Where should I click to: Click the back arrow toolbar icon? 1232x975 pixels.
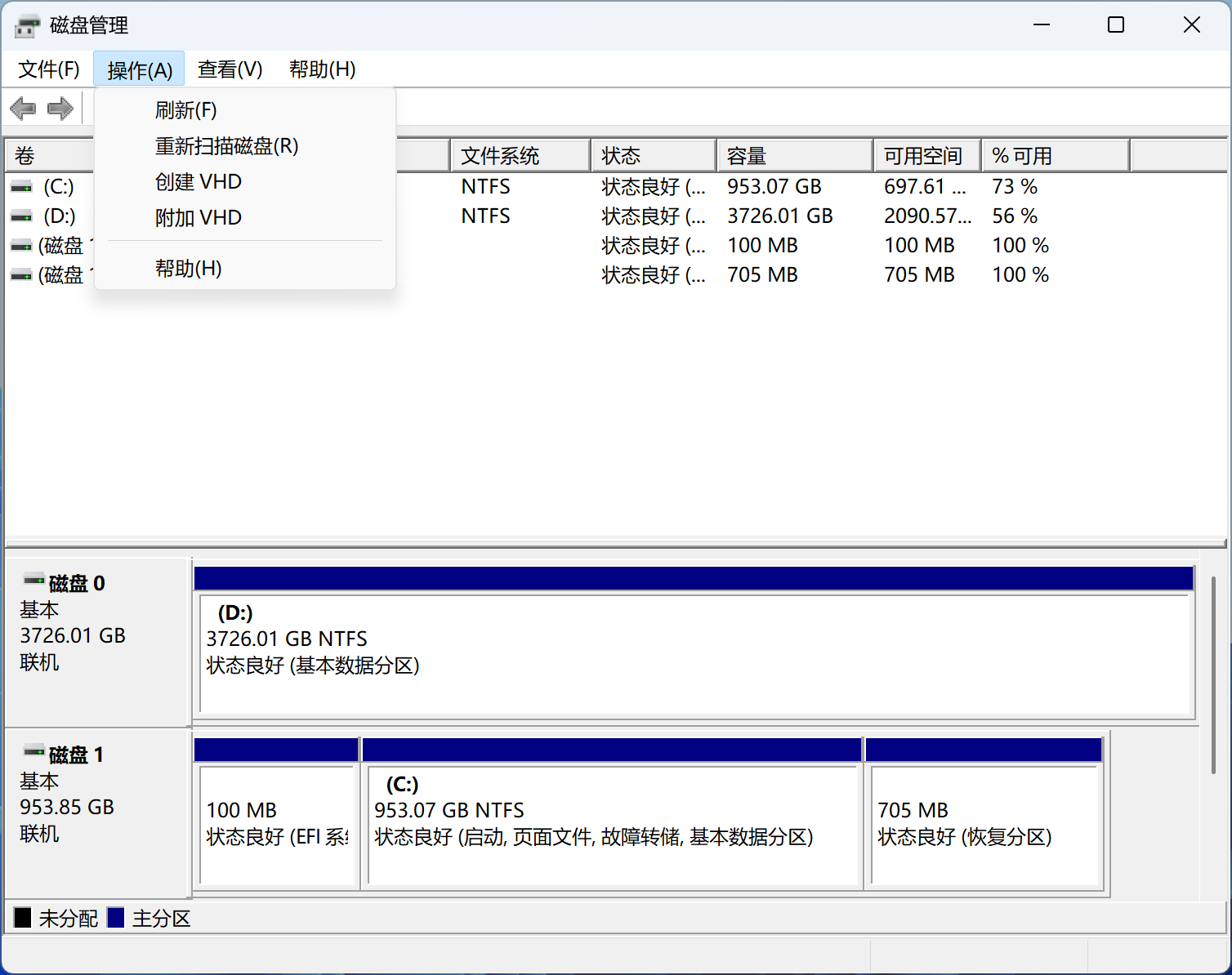23,108
